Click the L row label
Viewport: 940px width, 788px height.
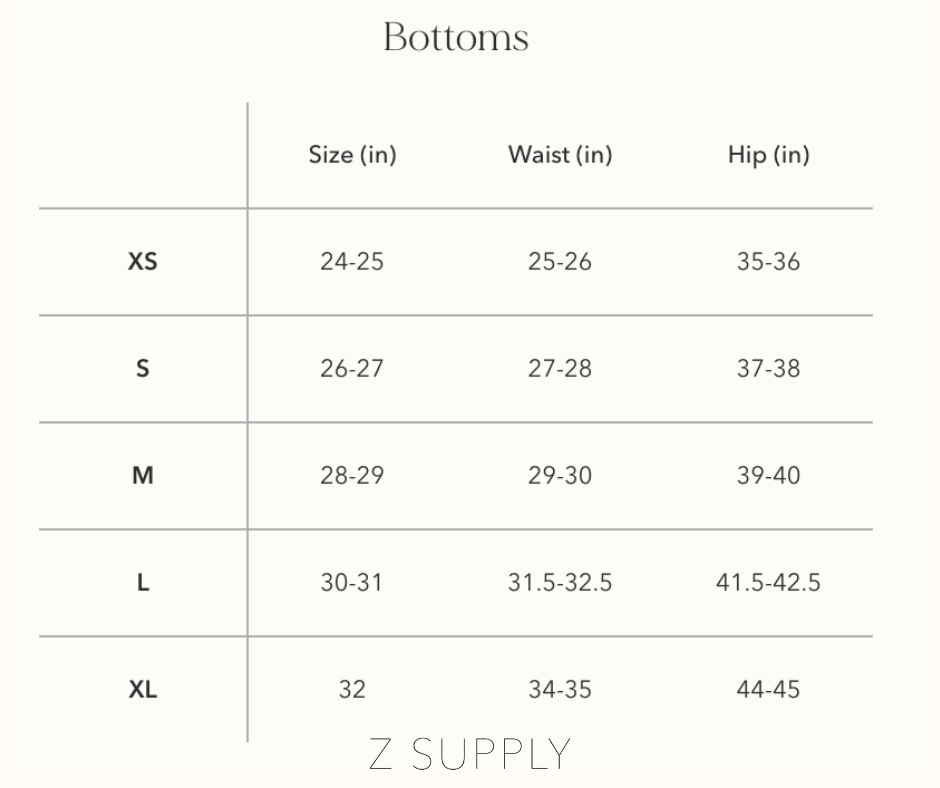[x=143, y=583]
